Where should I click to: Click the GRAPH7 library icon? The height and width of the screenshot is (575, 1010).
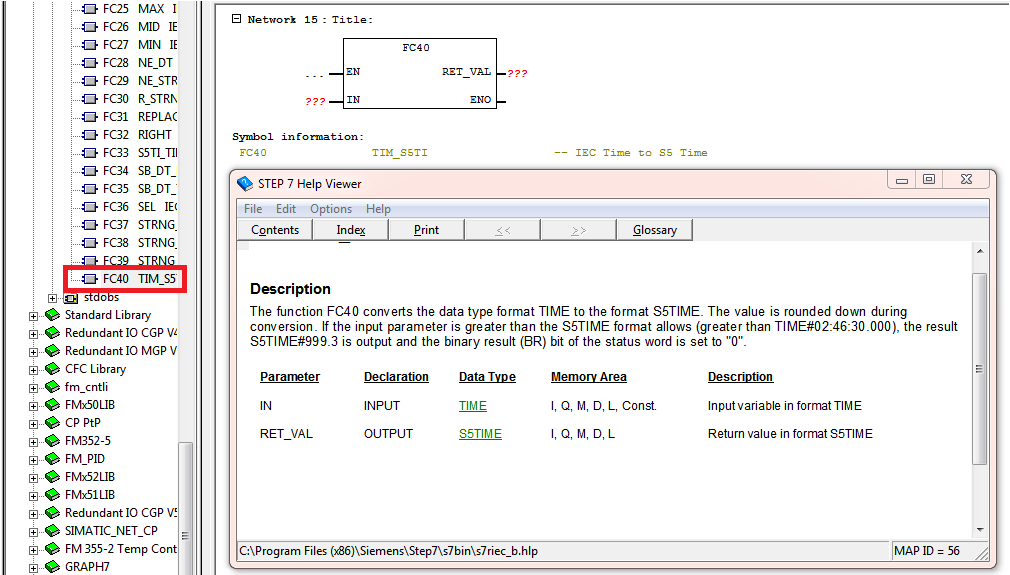coord(53,567)
